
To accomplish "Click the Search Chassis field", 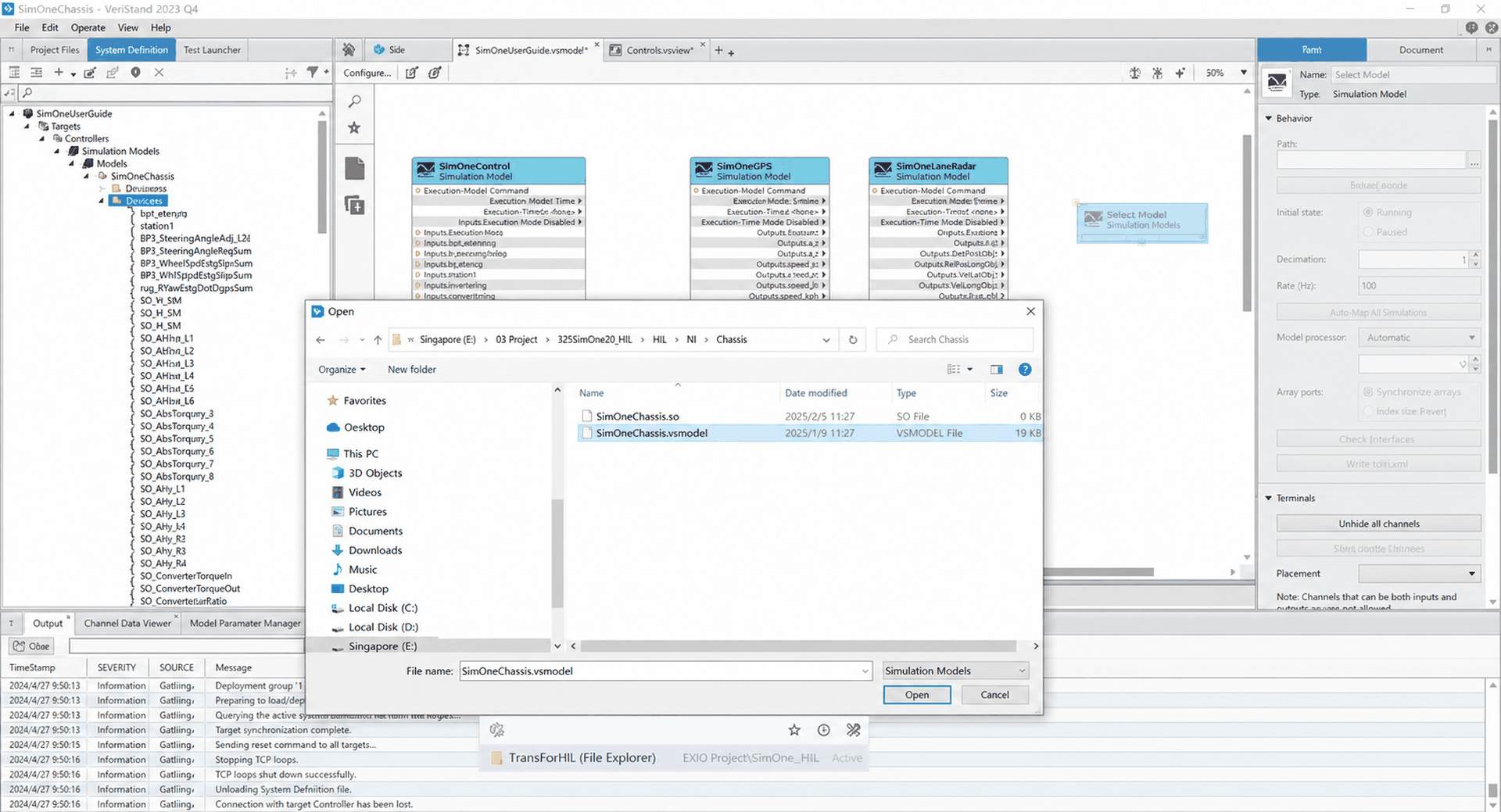I will 955,340.
